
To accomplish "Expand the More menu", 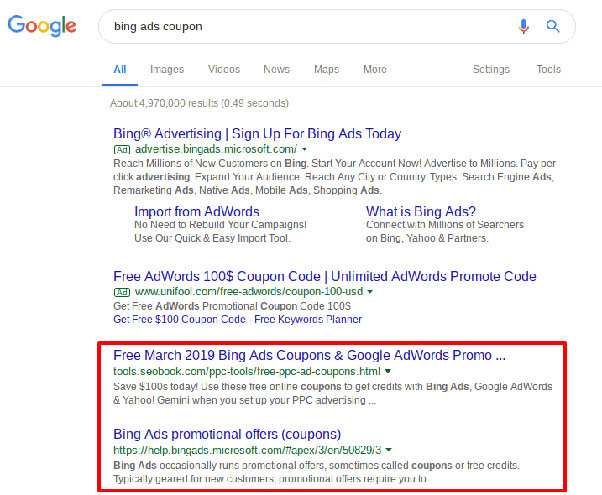I will tap(375, 70).
